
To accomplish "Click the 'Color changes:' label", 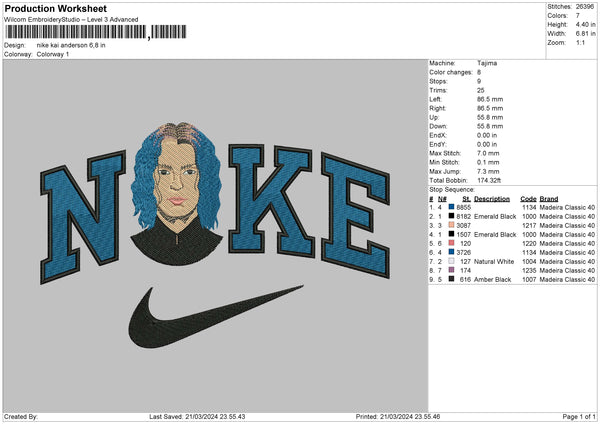I will 451,72.
